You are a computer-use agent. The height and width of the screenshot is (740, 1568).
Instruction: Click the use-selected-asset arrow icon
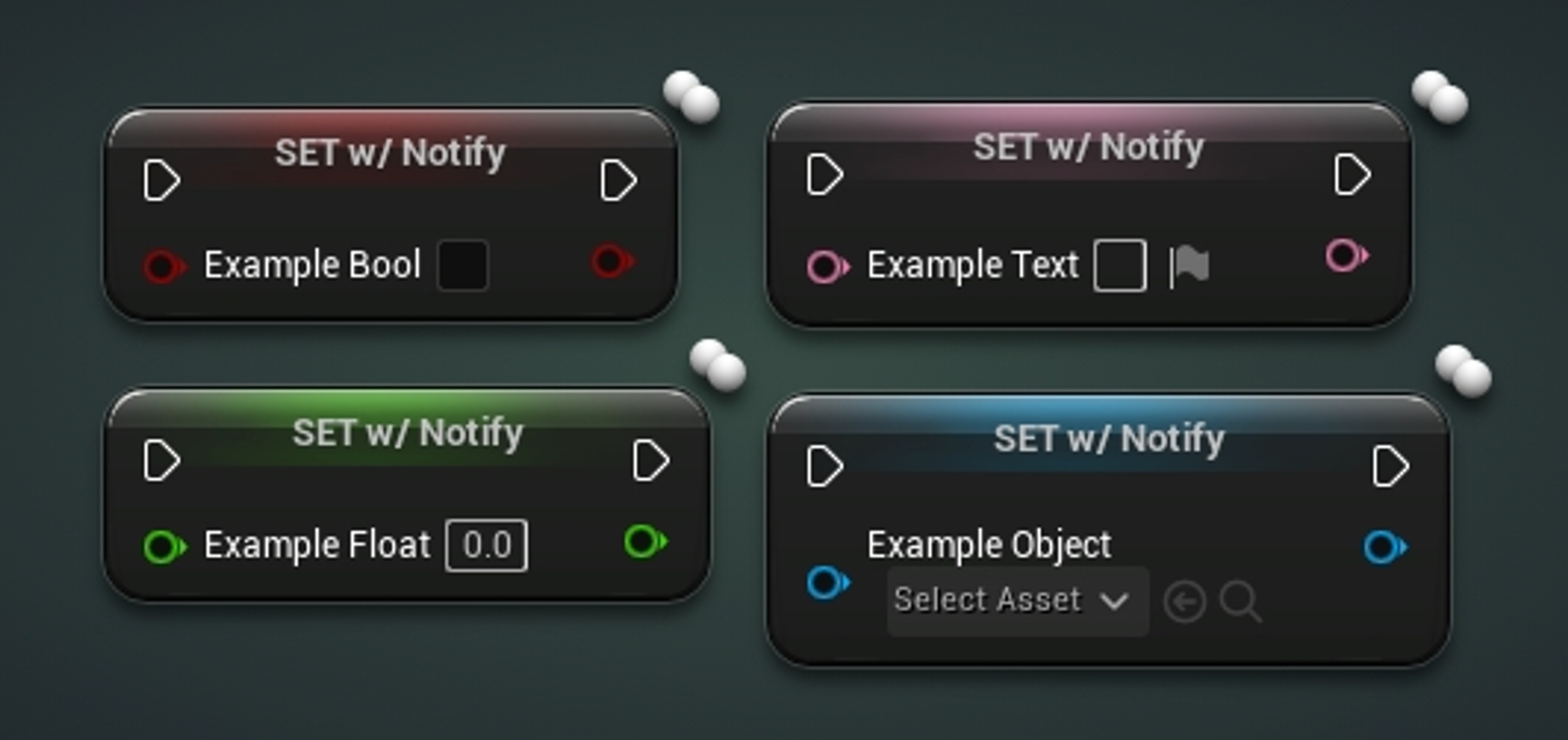coord(1185,602)
